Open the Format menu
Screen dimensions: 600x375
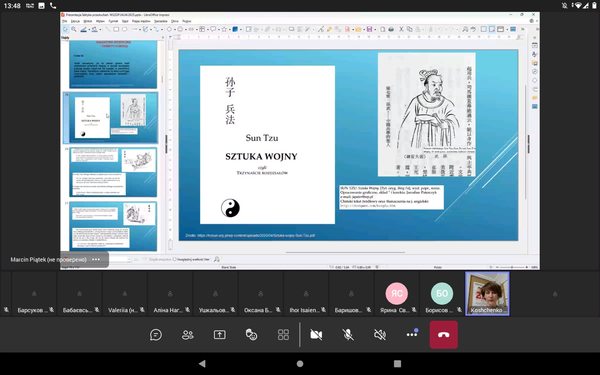(x=113, y=21)
